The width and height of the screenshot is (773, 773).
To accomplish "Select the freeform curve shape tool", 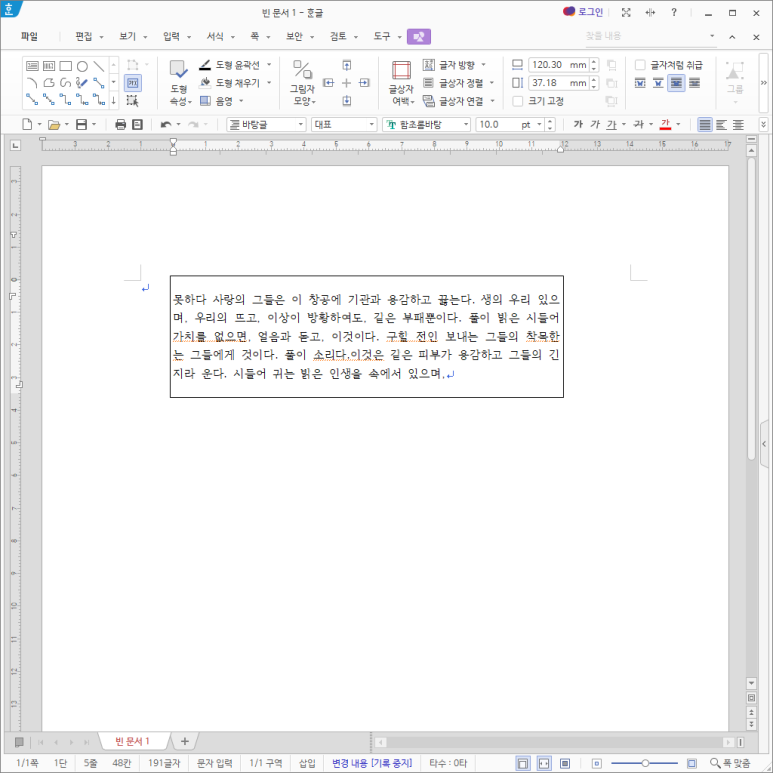I will tap(66, 83).
